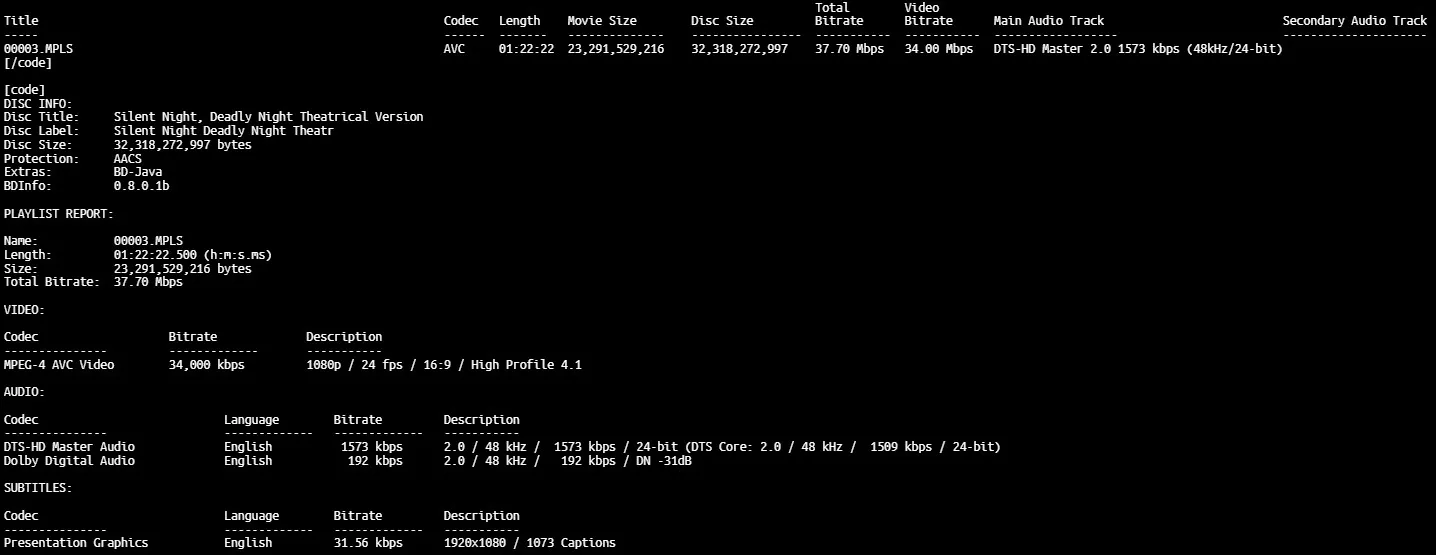Select the 34,000 kbps video bitrate
Screen dimensions: 1436x555
(x=206, y=365)
